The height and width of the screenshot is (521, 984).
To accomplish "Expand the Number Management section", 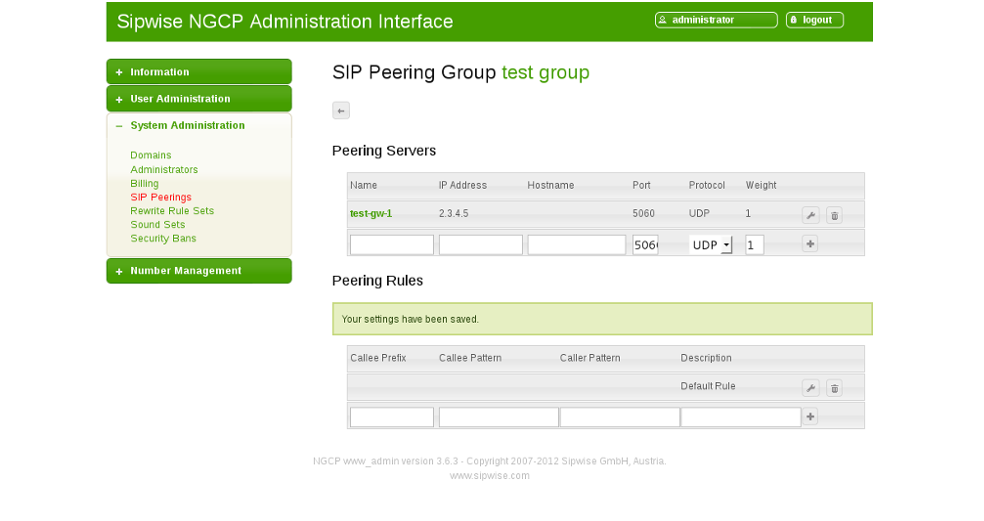I will (199, 271).
